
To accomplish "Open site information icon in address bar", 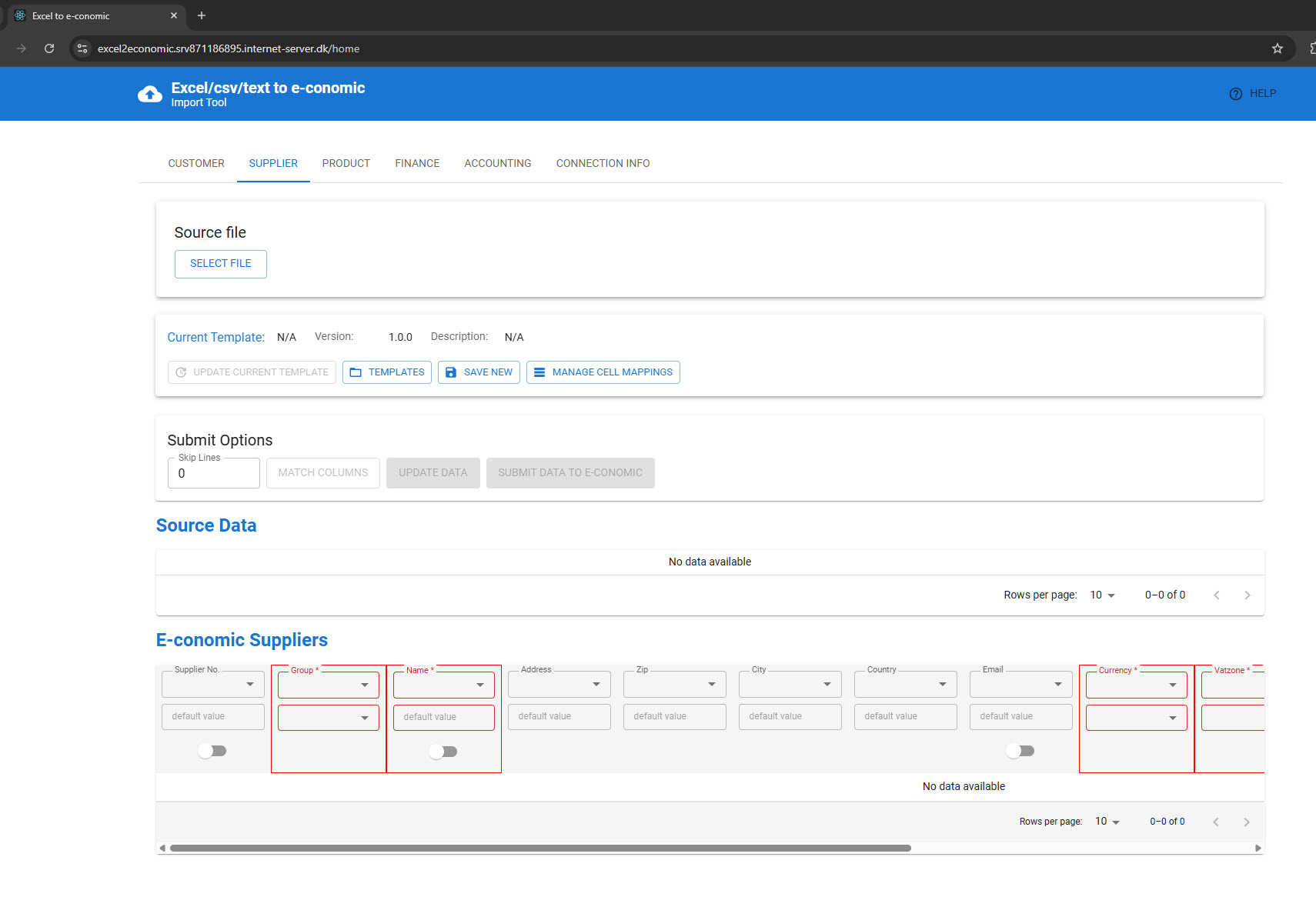I will point(82,48).
